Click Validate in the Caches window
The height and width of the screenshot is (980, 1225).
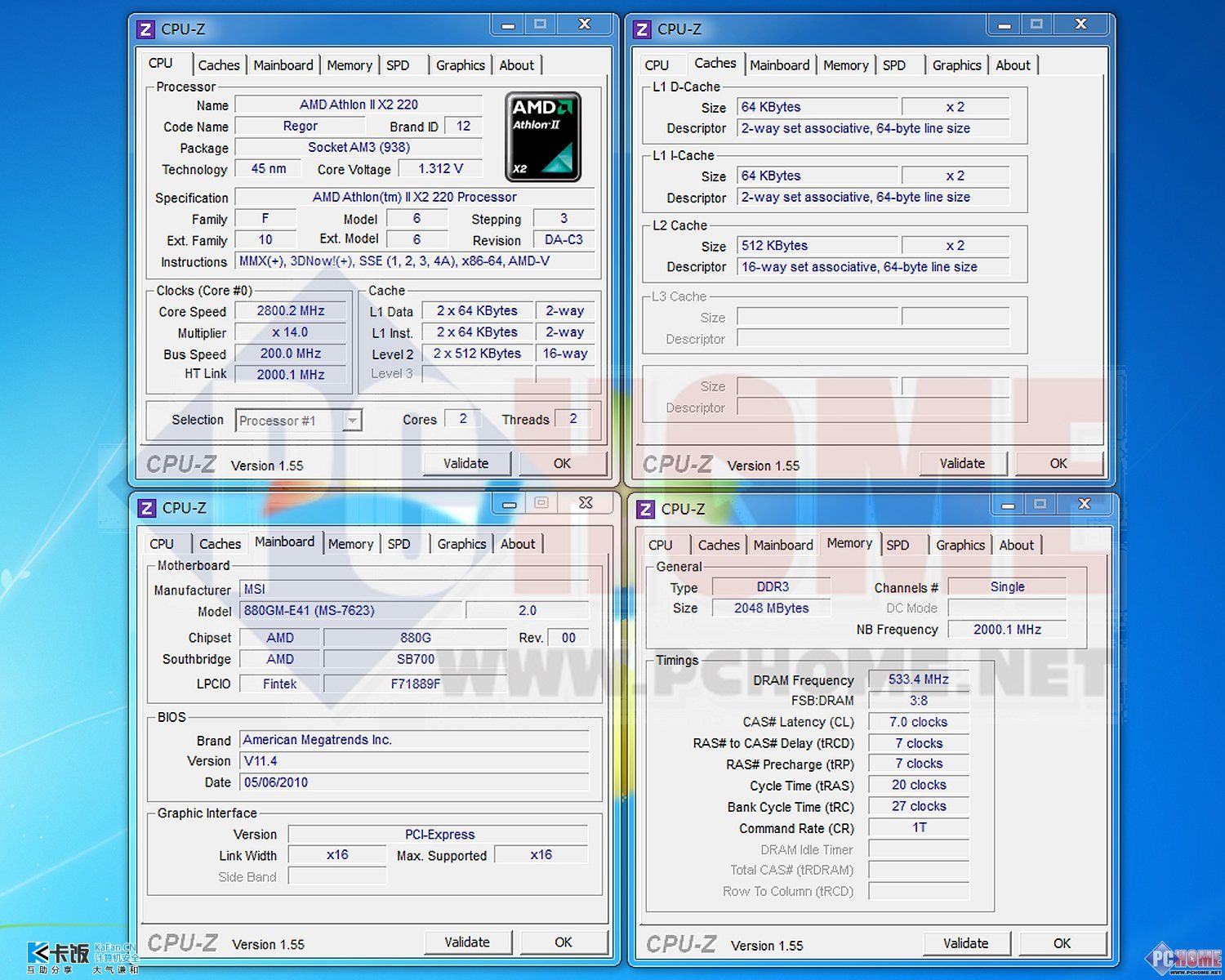pyautogui.click(x=963, y=464)
